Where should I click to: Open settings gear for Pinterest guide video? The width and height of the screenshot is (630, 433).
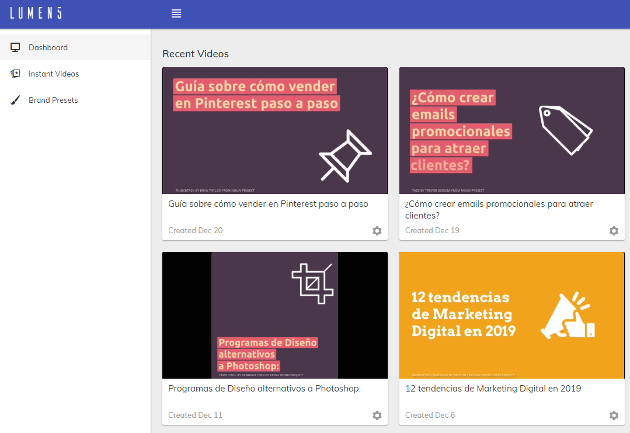pos(377,231)
